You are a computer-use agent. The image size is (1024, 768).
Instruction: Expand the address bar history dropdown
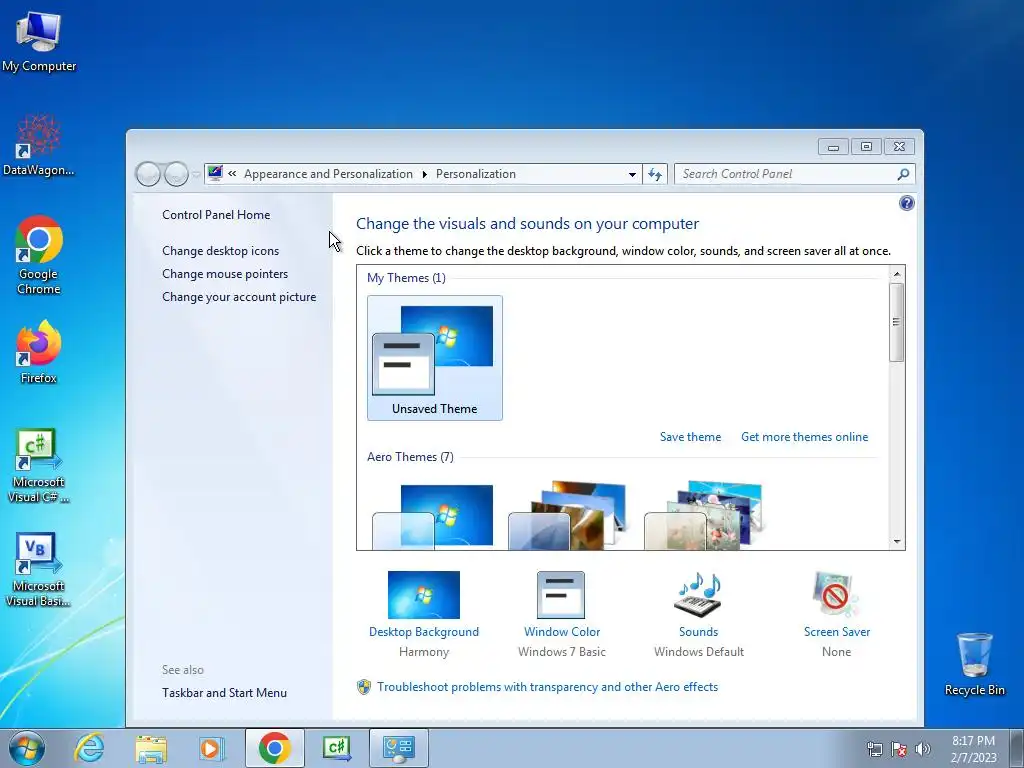coord(632,174)
